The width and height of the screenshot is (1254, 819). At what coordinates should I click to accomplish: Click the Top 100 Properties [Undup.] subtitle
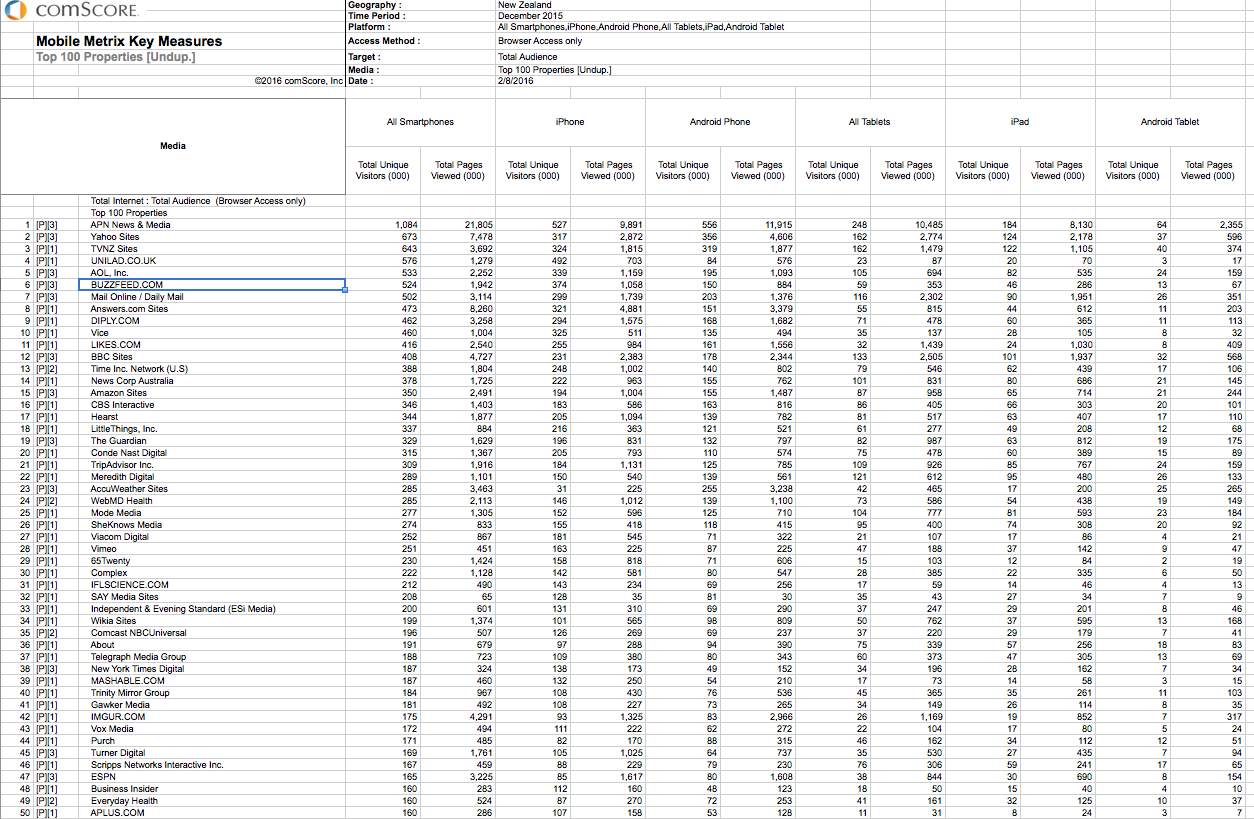point(116,56)
